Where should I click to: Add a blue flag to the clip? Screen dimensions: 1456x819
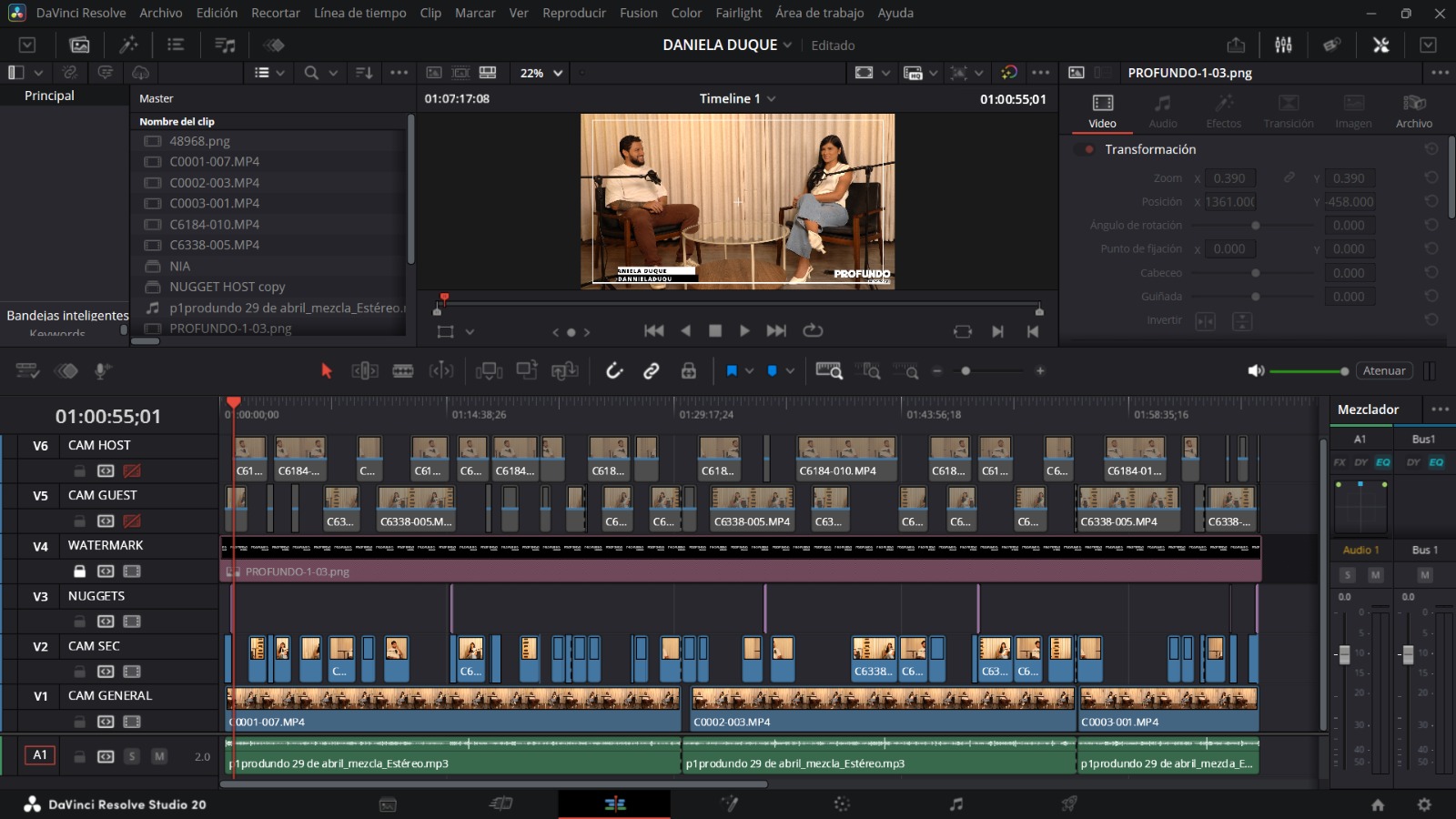[x=732, y=370]
